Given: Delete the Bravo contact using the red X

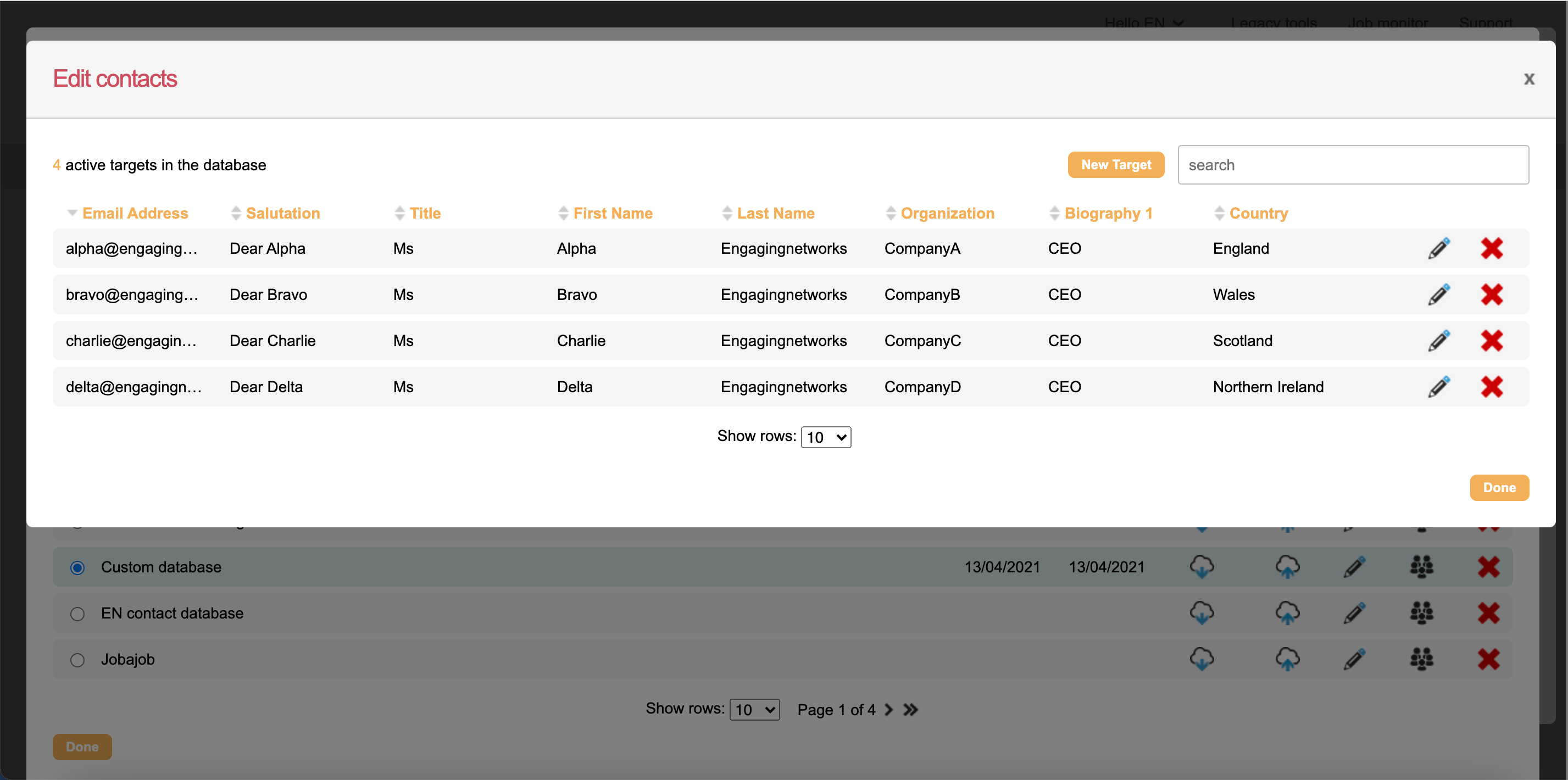Looking at the screenshot, I should [x=1492, y=294].
